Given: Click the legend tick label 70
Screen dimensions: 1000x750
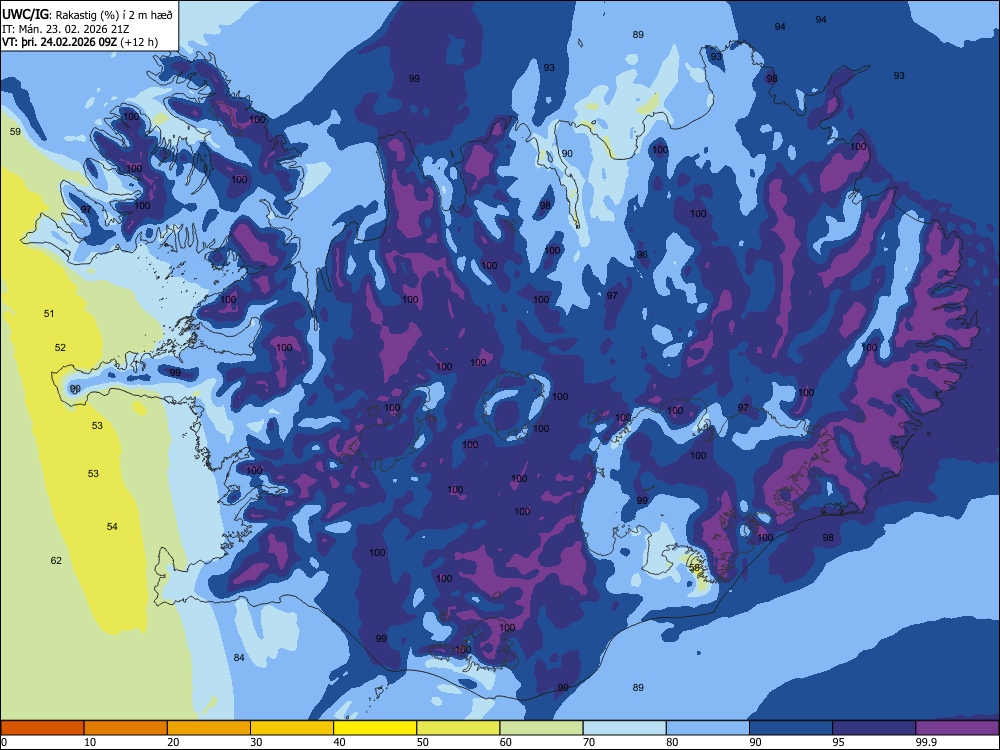Looking at the screenshot, I should click(589, 742).
